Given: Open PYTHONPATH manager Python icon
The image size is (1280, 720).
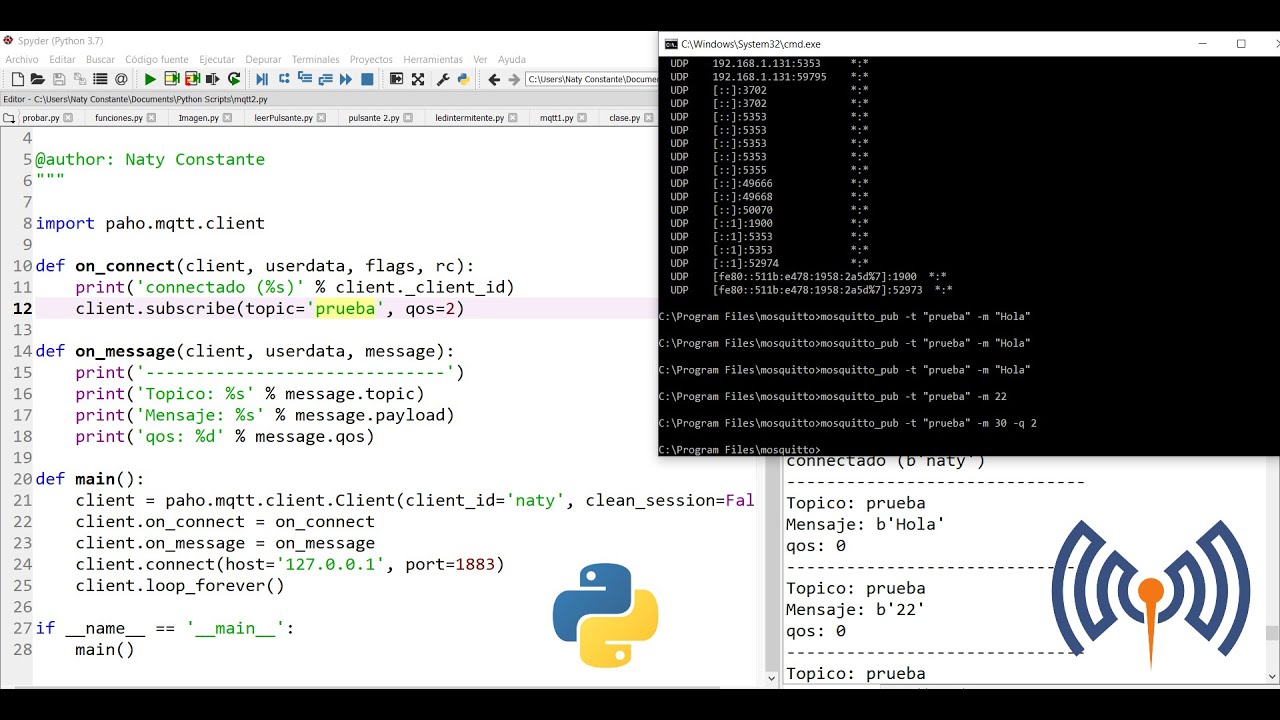Looking at the screenshot, I should tap(463, 79).
